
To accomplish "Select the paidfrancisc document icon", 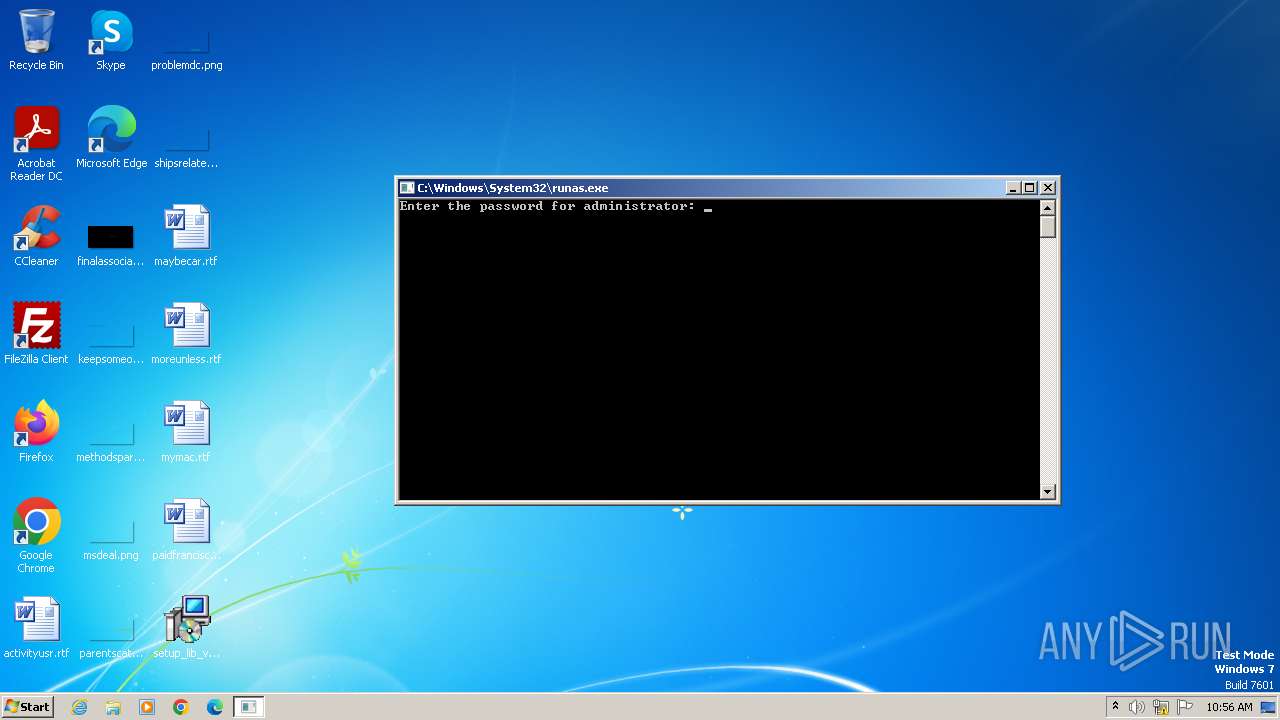I will coord(186,530).
